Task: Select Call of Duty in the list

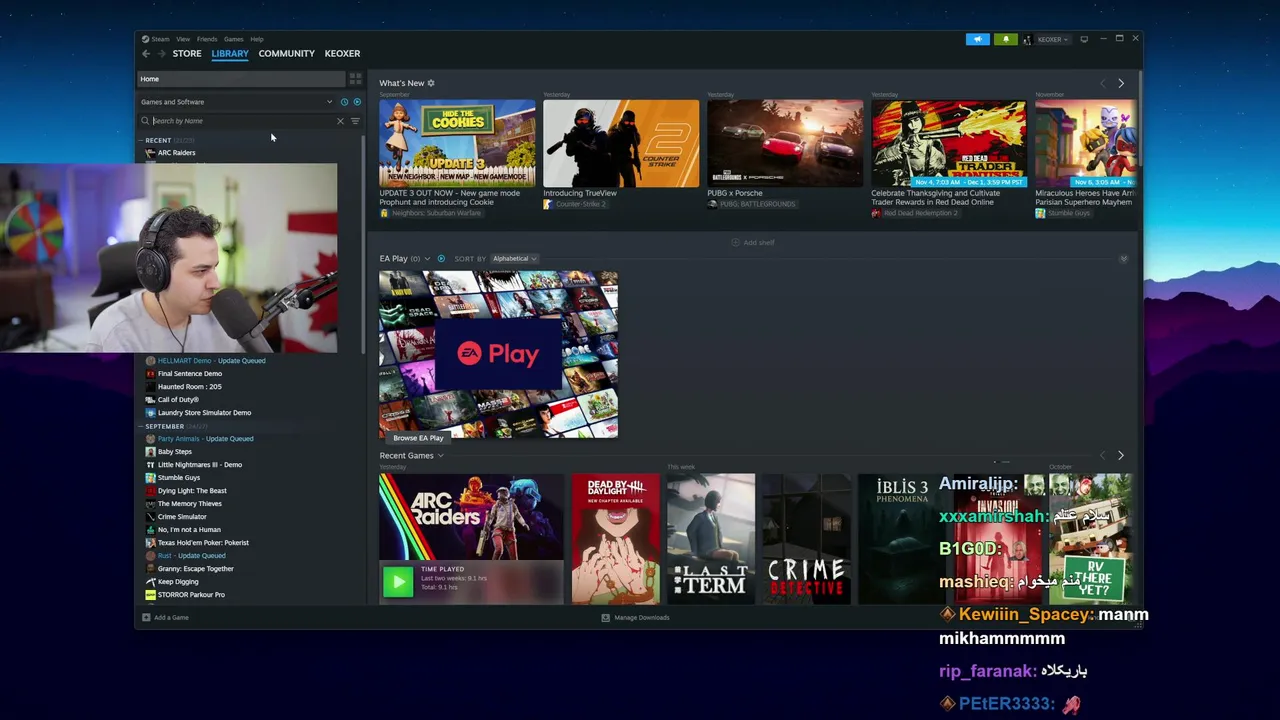Action: coord(172,400)
